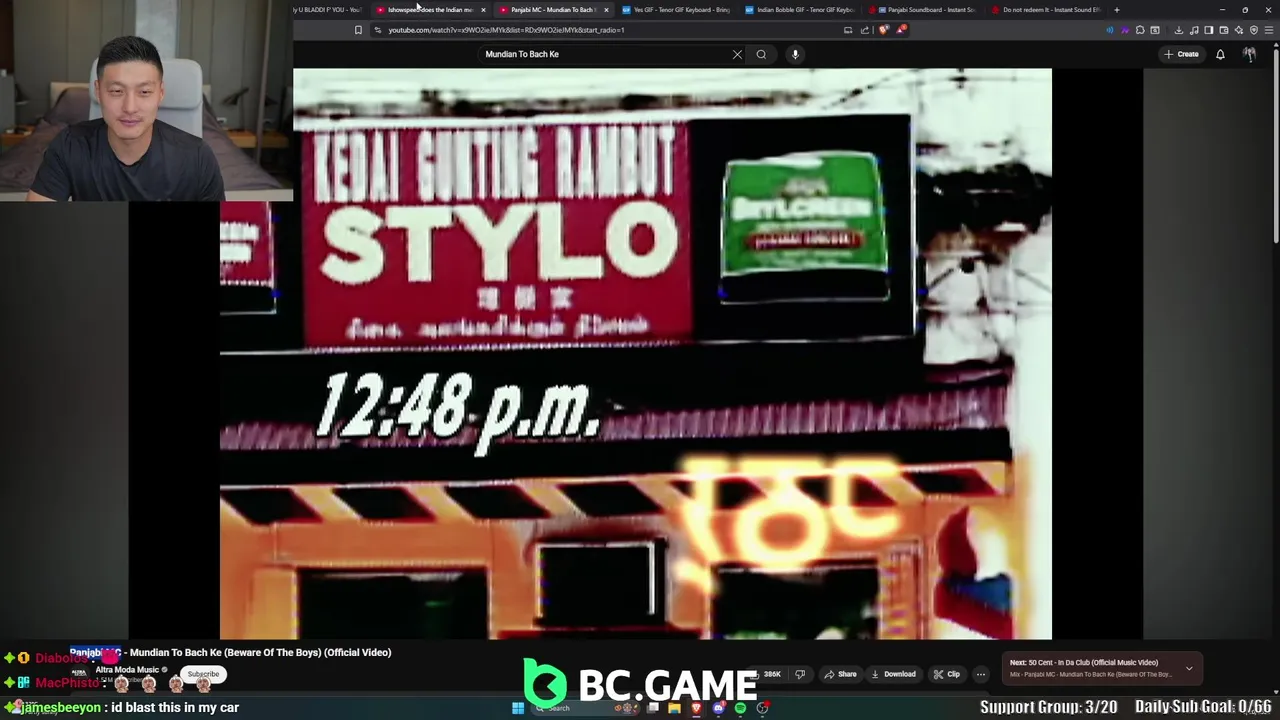1280x720 pixels.
Task: Bookmark this page with the address bar icon
Action: (358, 30)
